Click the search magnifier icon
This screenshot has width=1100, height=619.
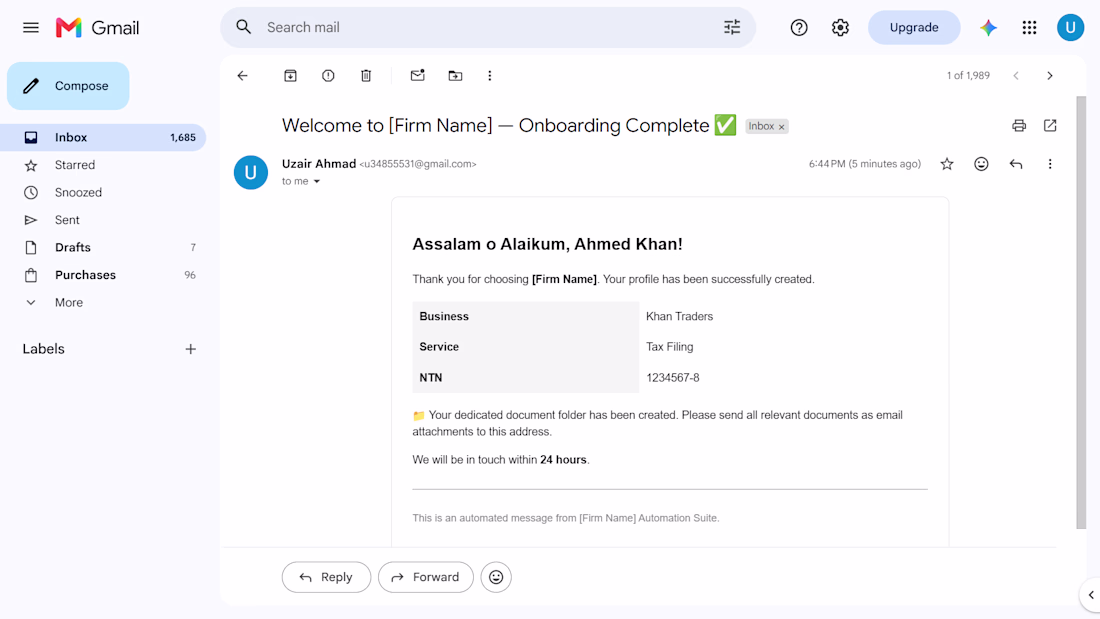tap(243, 27)
